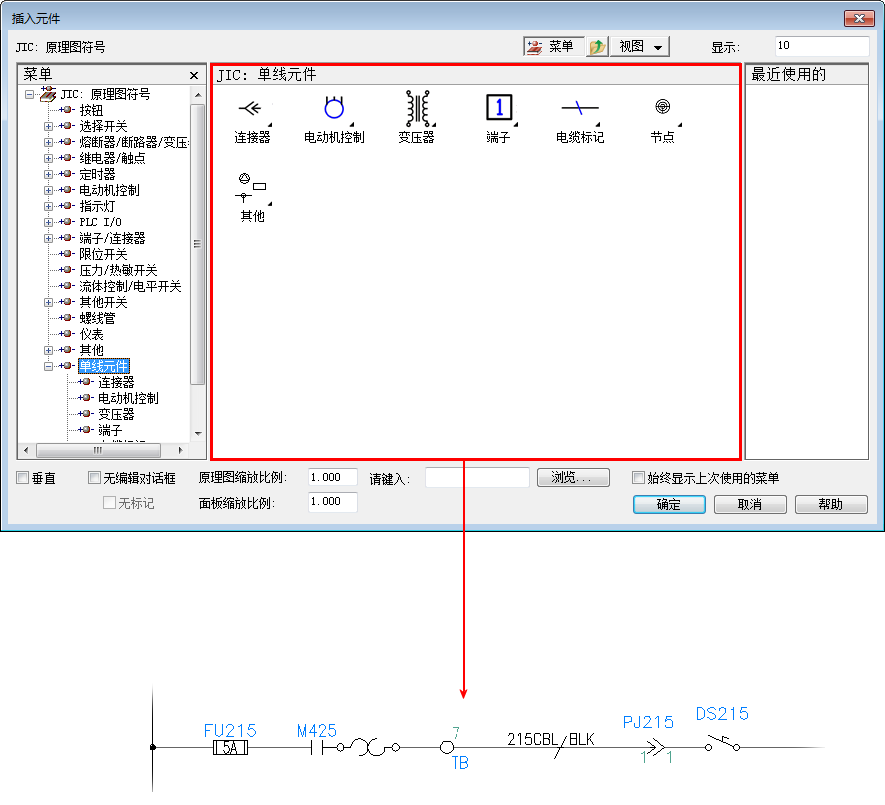The image size is (885, 805).
Task: Expand the 指示灯 tree node
Action: [x=49, y=207]
